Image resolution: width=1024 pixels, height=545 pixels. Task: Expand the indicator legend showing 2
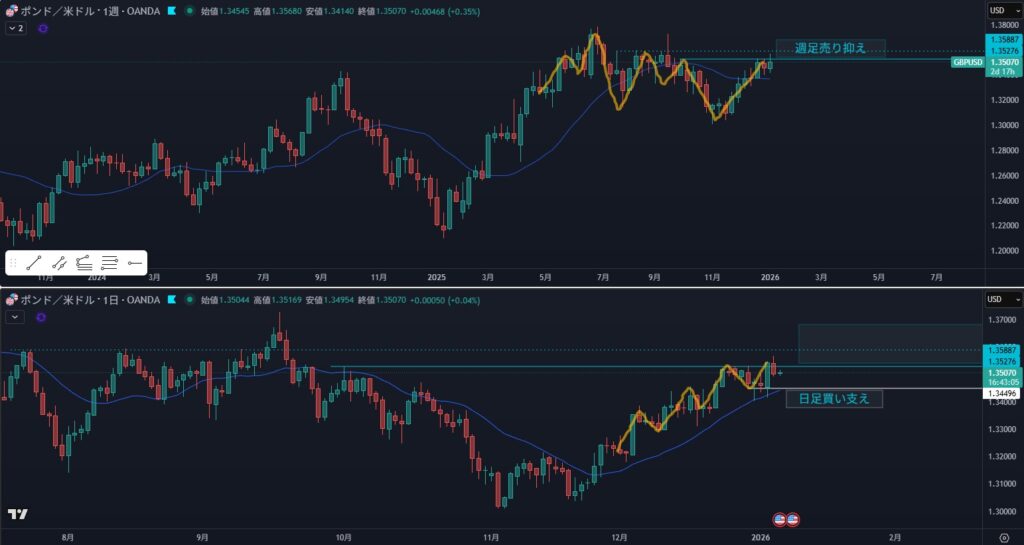click(15, 29)
